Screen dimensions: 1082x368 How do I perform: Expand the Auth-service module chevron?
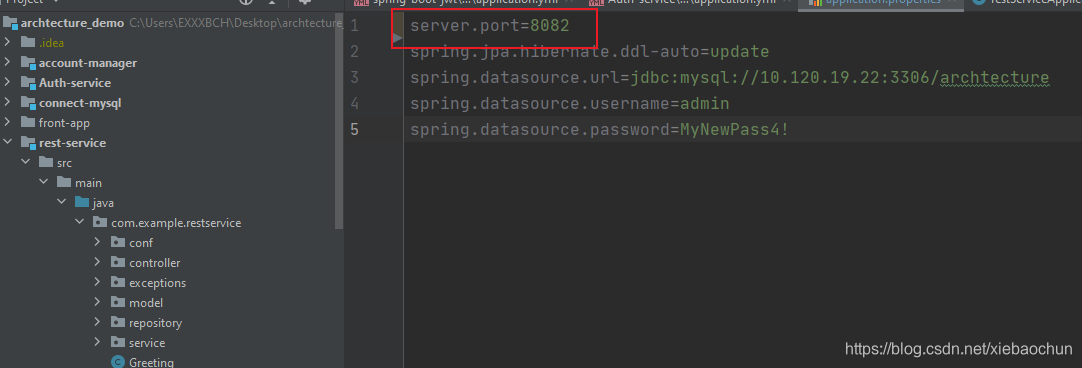click(x=7, y=83)
